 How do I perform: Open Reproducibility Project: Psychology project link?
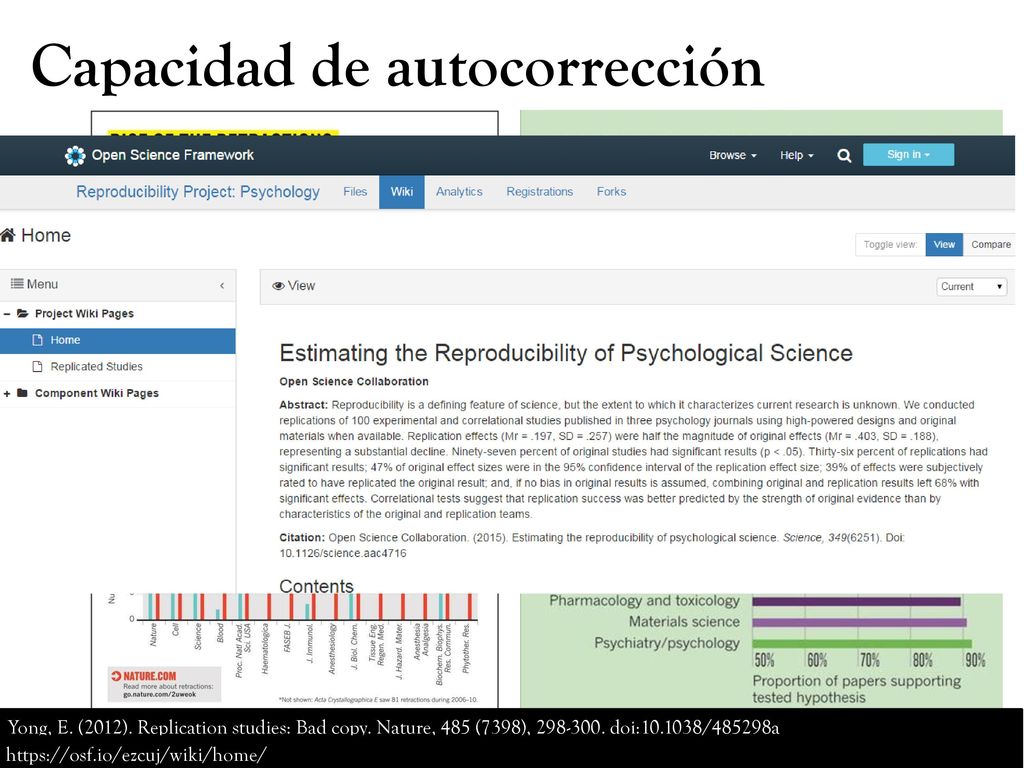198,191
